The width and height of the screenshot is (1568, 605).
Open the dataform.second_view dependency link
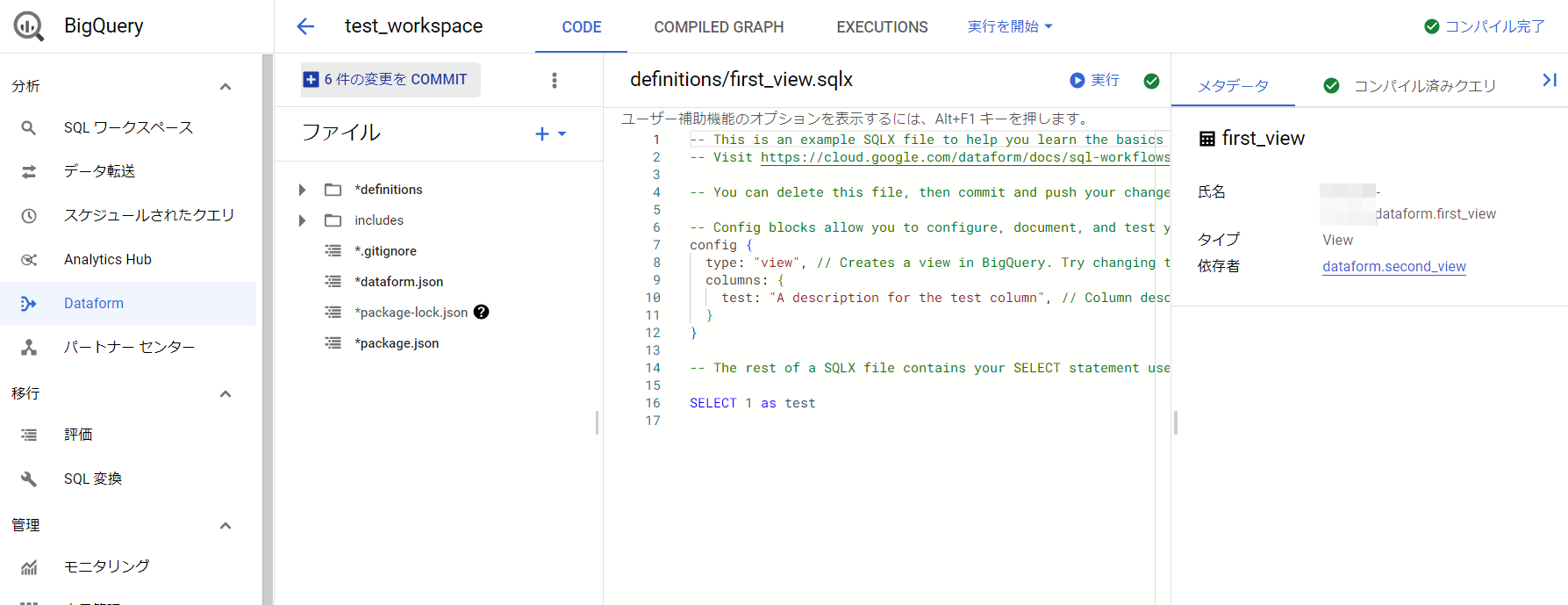[x=1394, y=266]
